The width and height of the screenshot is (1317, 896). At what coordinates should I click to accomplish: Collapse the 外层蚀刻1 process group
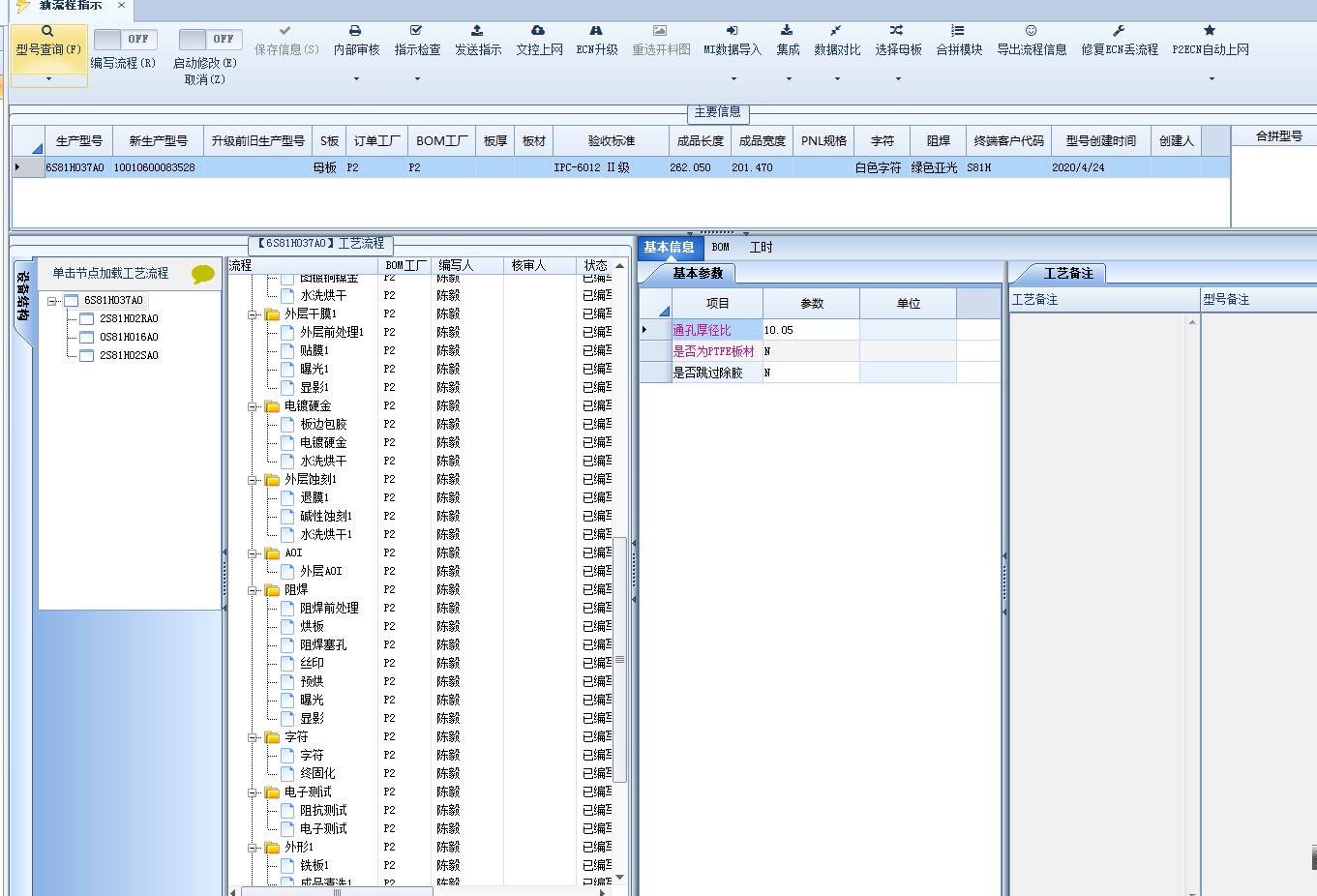pos(254,480)
